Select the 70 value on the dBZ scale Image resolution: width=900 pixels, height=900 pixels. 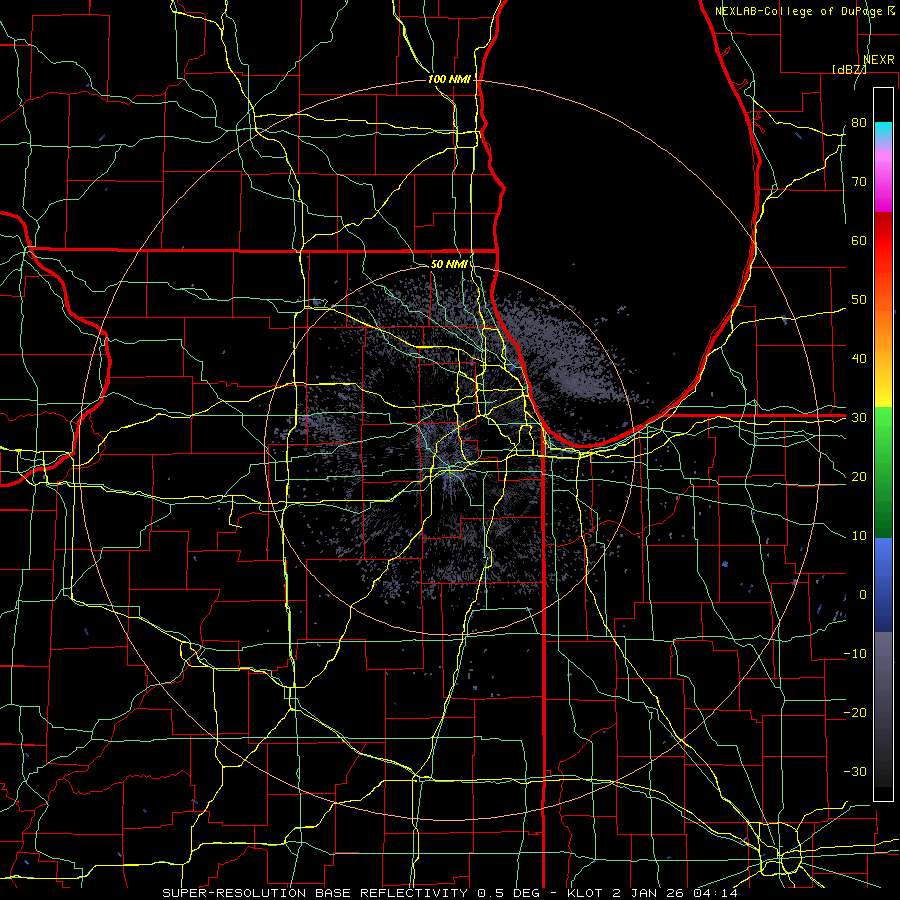(859, 182)
